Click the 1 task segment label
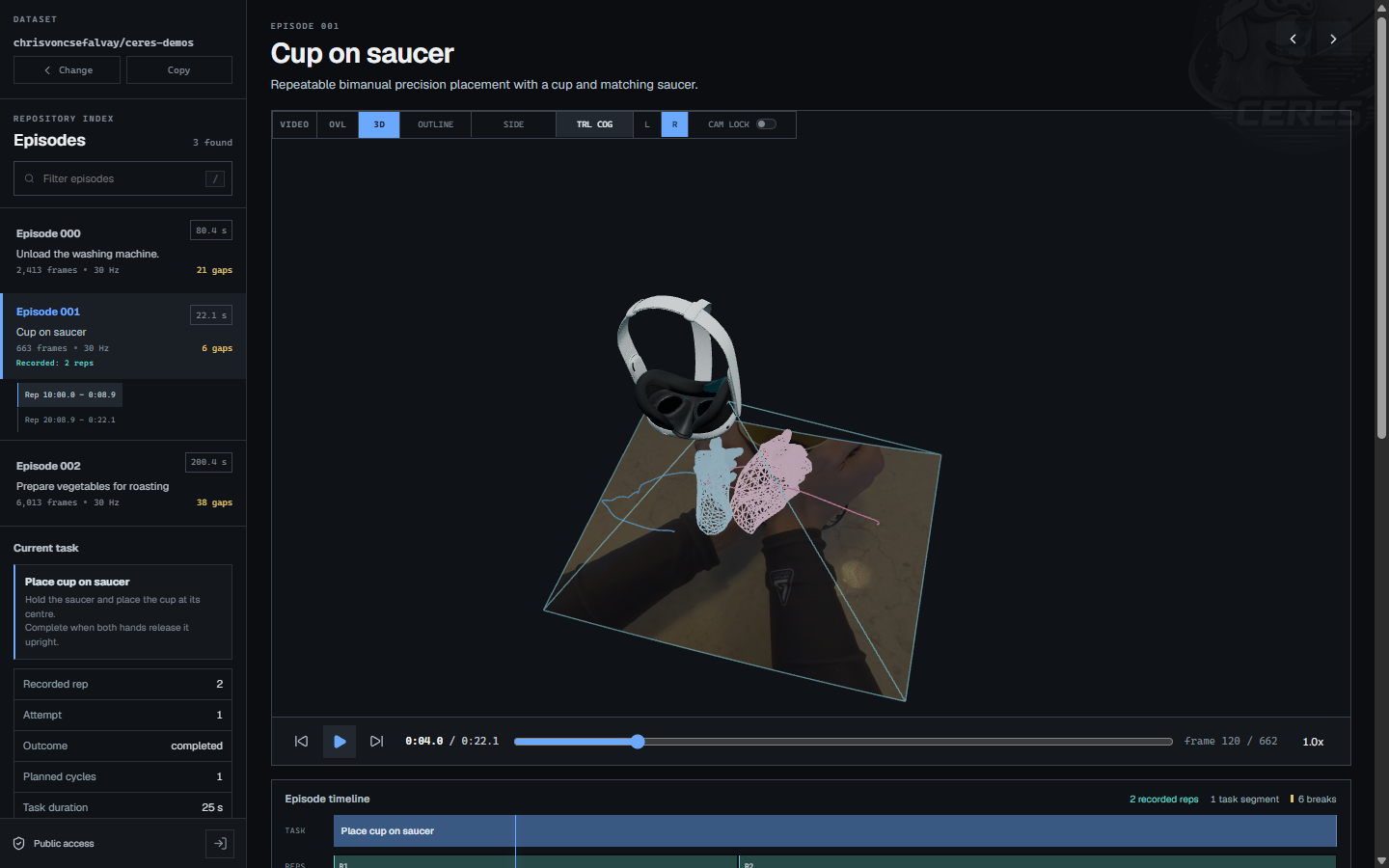Image resolution: width=1389 pixels, height=868 pixels. coord(1244,800)
